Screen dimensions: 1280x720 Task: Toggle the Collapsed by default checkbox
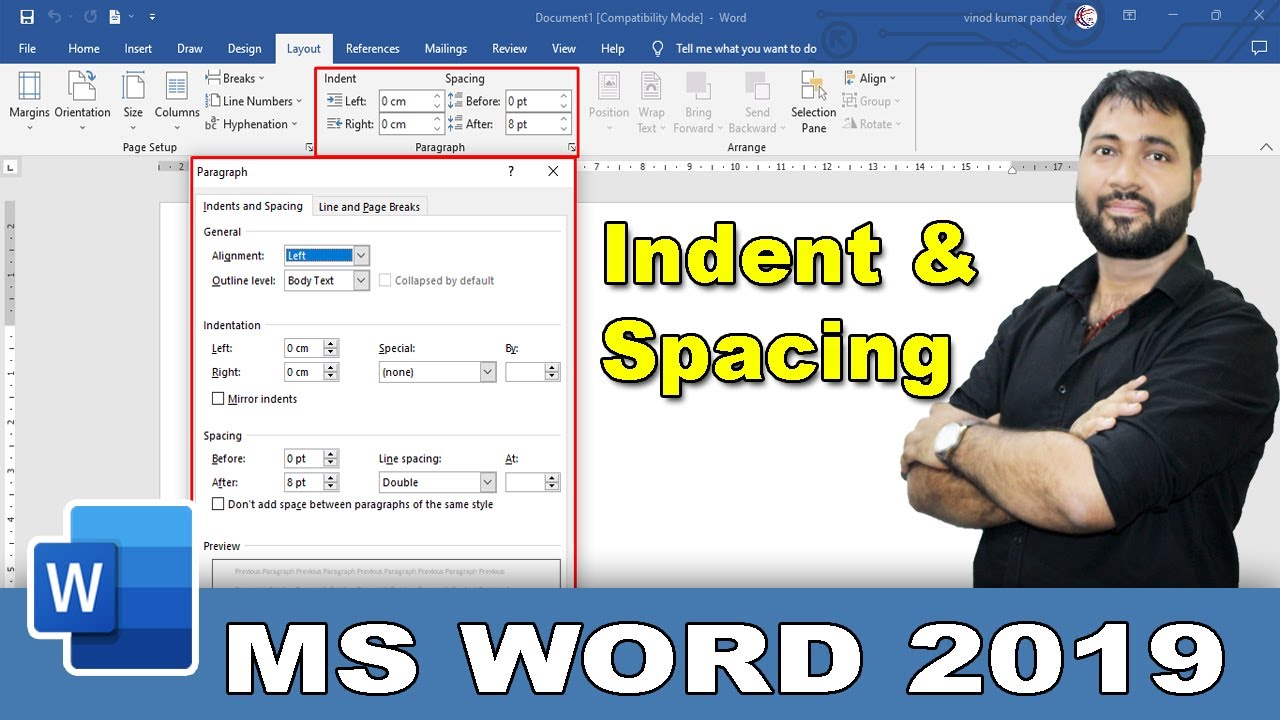coord(385,281)
